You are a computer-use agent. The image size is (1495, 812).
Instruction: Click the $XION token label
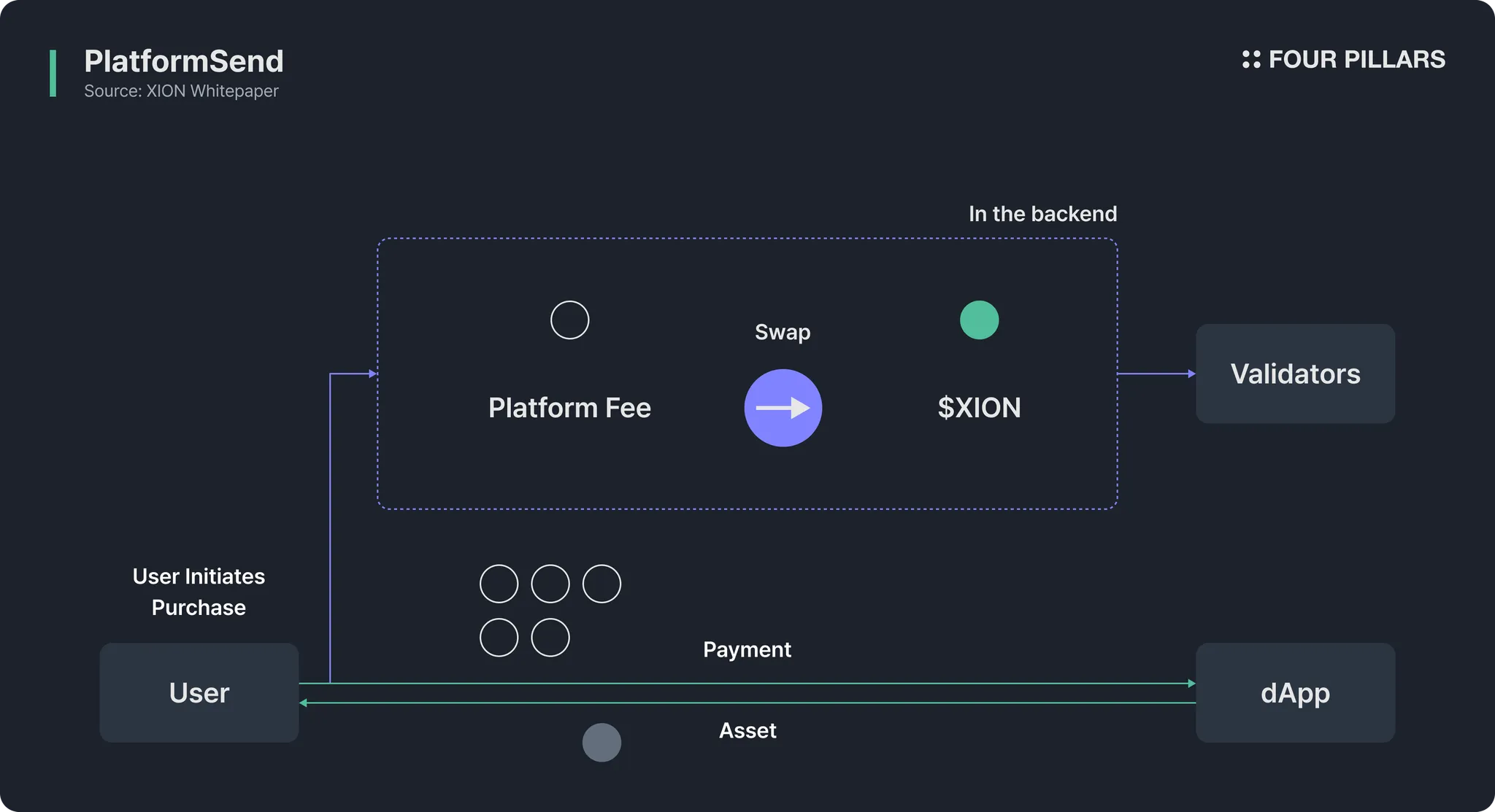coord(979,408)
